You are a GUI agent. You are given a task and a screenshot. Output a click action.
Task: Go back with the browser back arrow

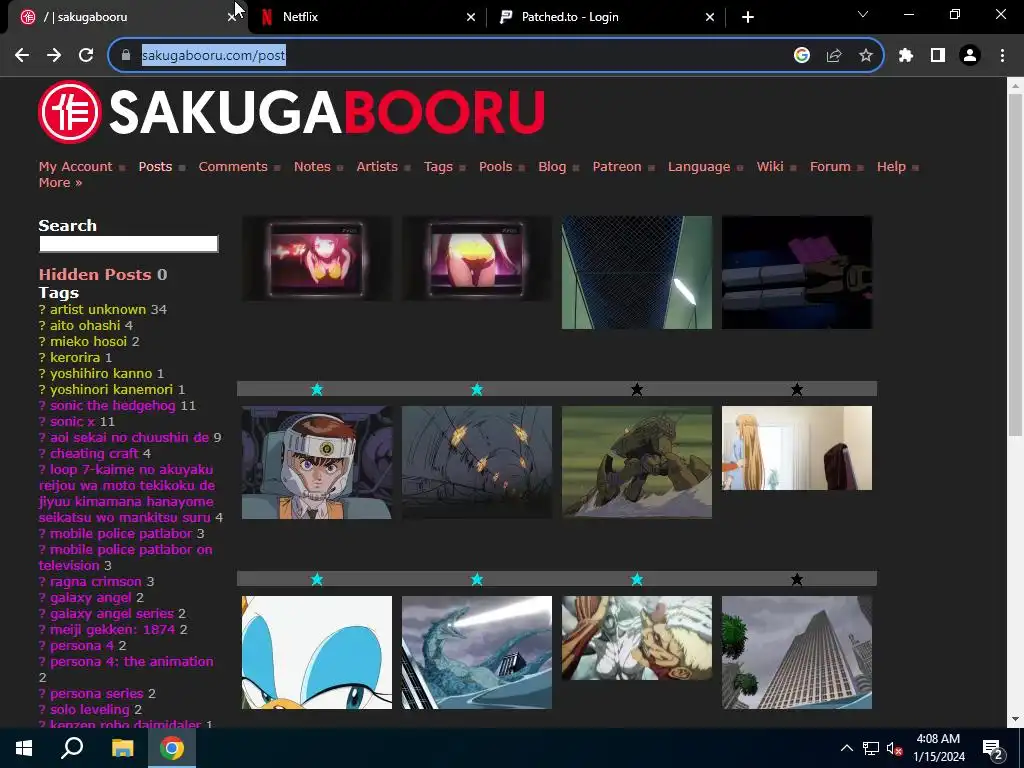click(x=22, y=56)
